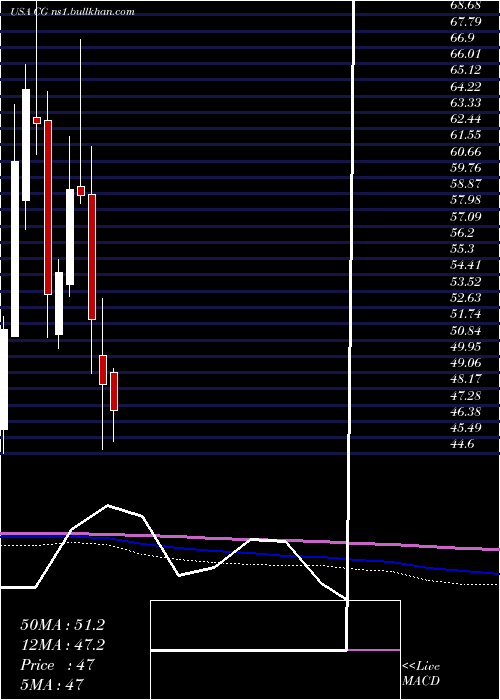The image size is (500, 700).
Task: Click the 'USA CG ns1.bullkhan.com' chart title
Action: 73,12
